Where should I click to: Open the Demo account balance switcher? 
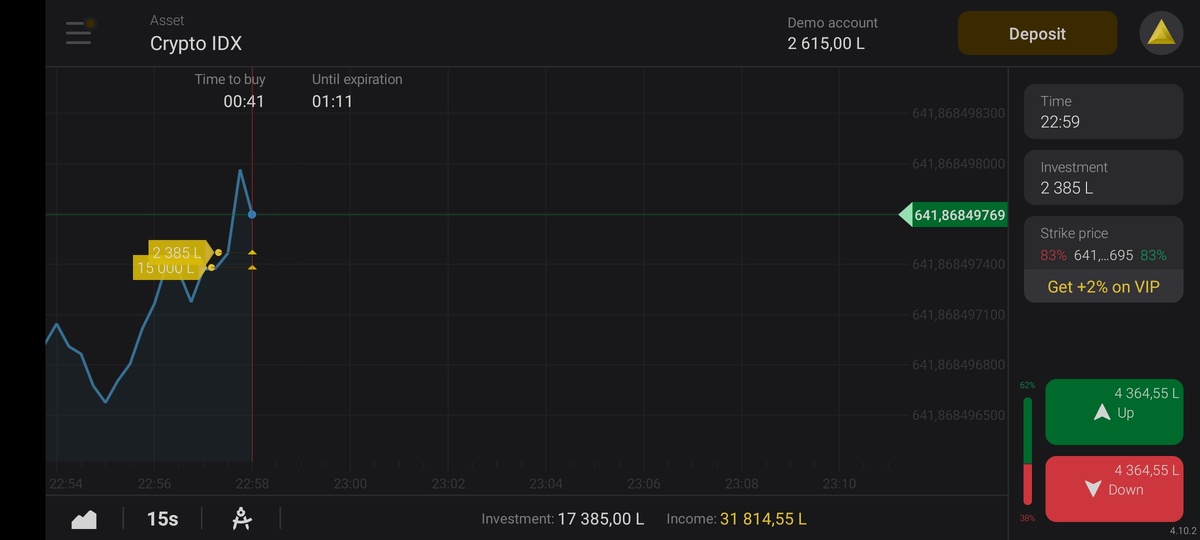point(832,34)
